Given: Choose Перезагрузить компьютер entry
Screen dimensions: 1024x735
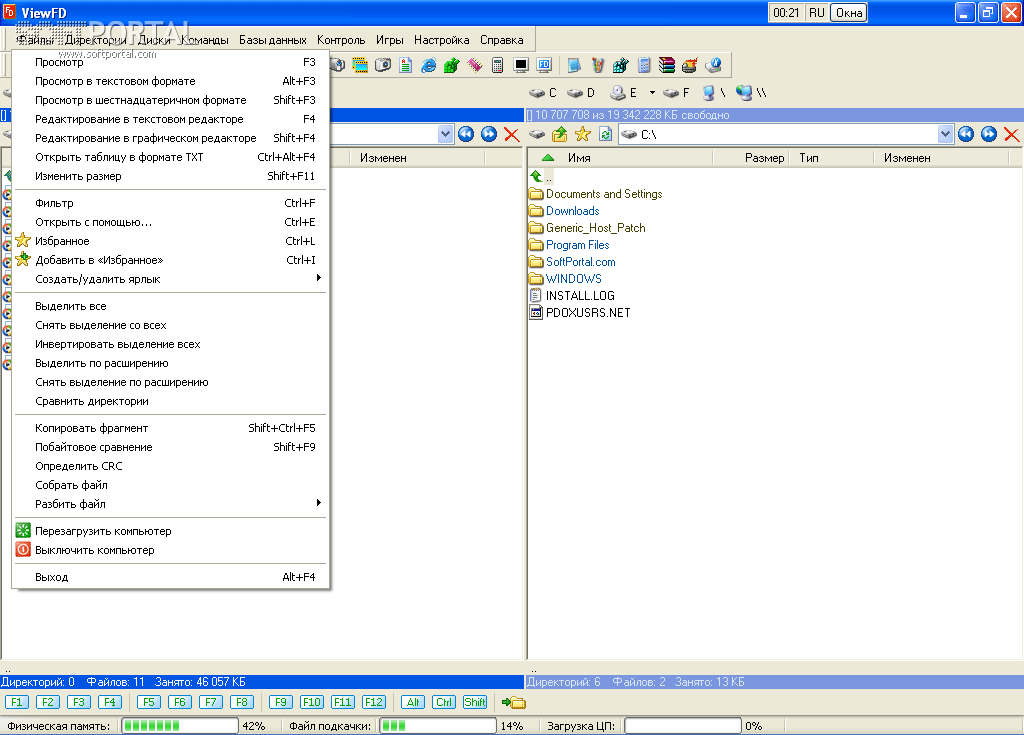Looking at the screenshot, I should (170, 531).
